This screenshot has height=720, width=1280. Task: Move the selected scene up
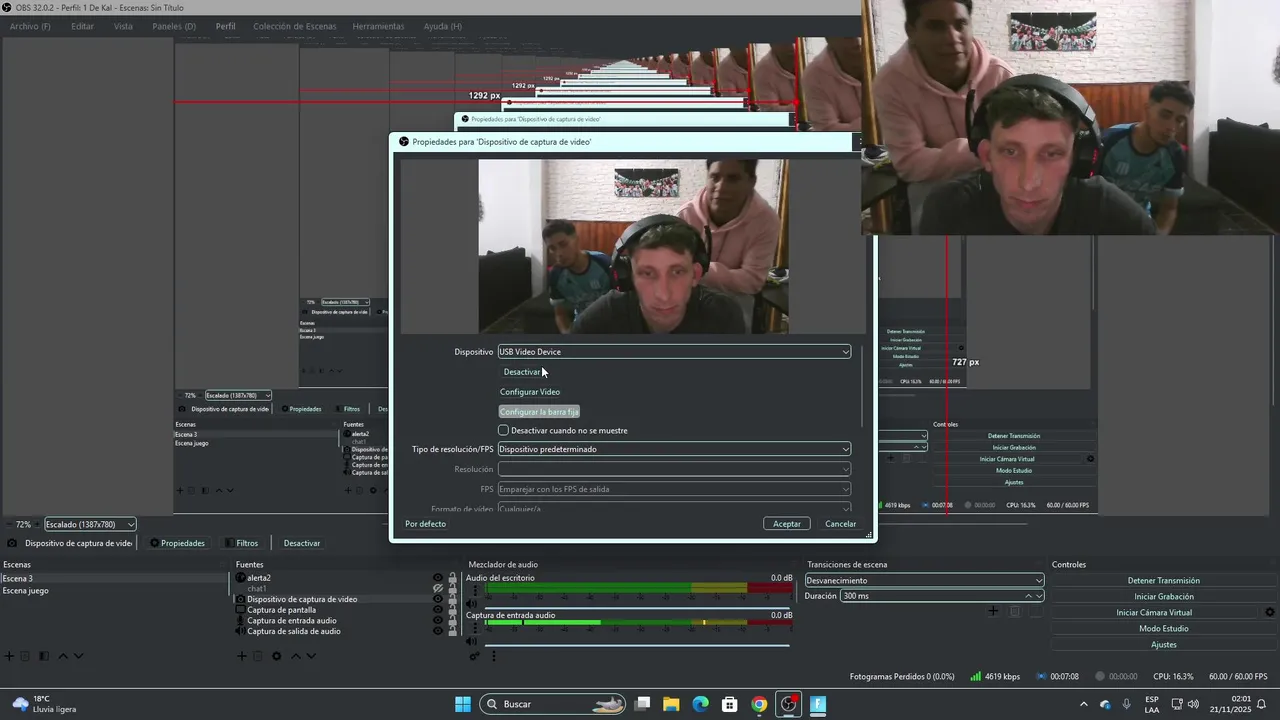62,656
